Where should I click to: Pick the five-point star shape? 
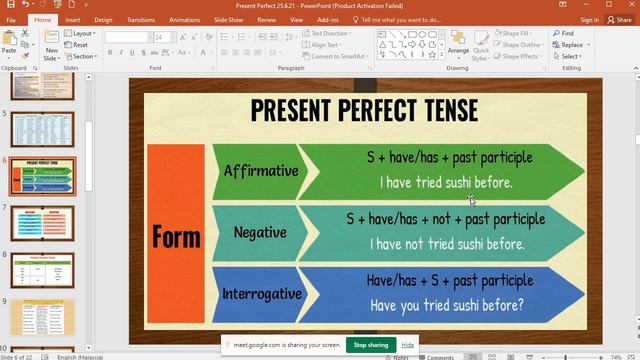432,55
